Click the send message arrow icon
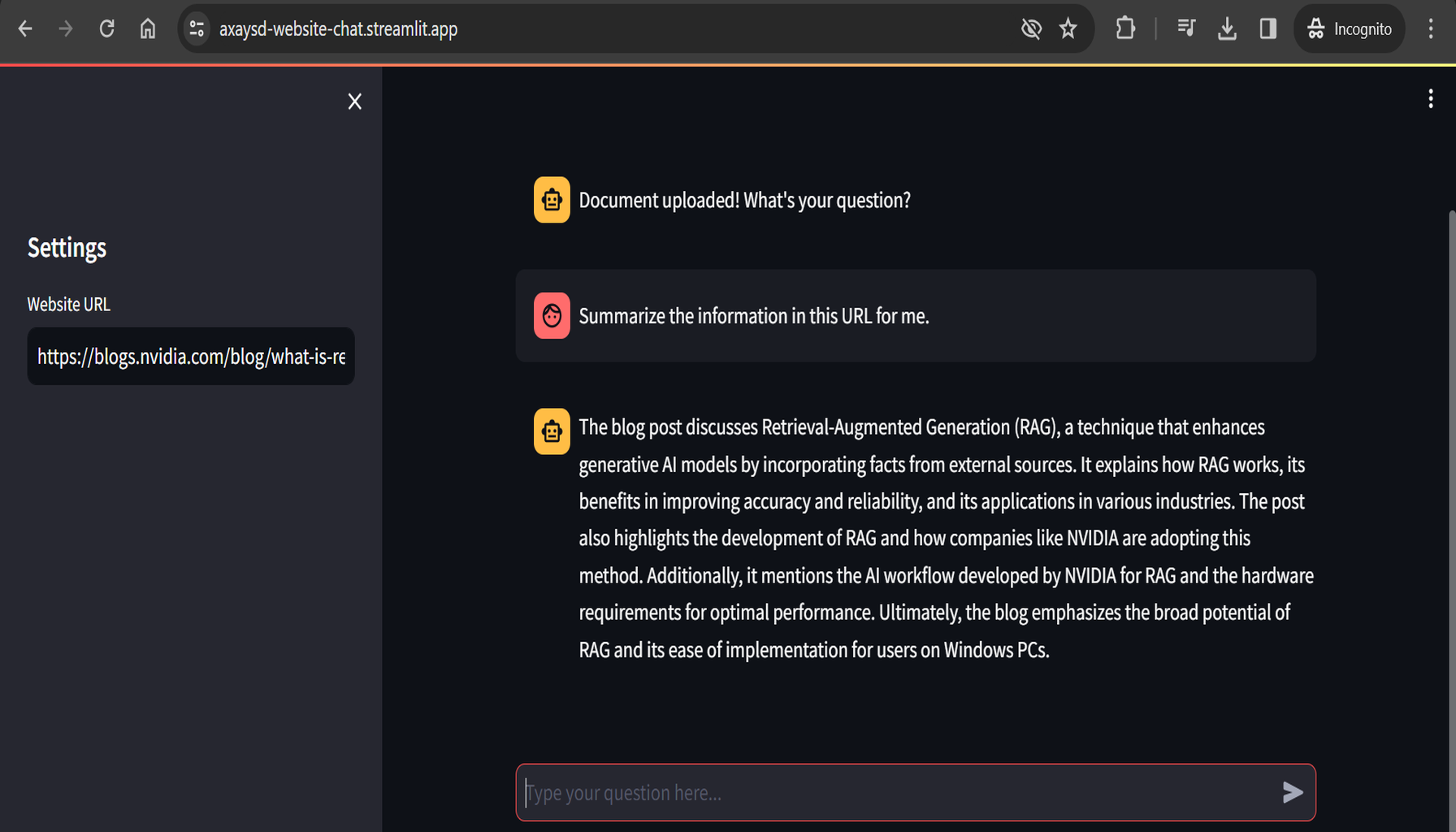1456x832 pixels. point(1292,792)
